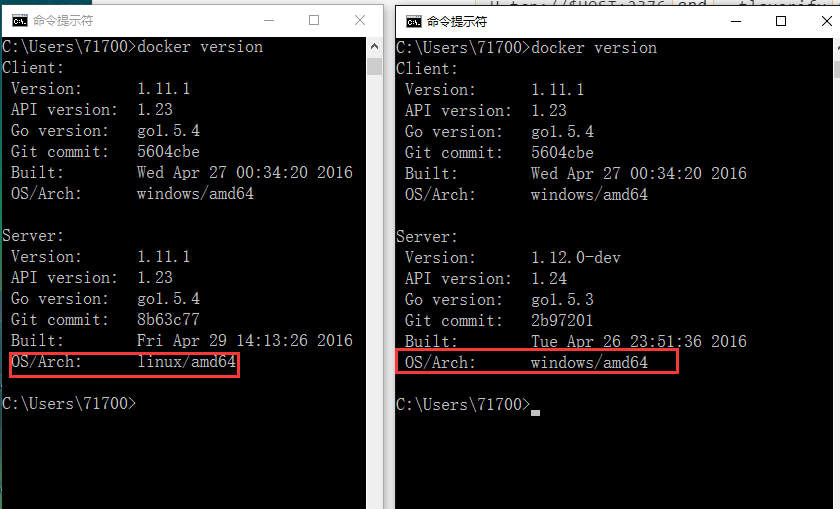
Task: Minimize the right Command Prompt window
Action: (736, 21)
